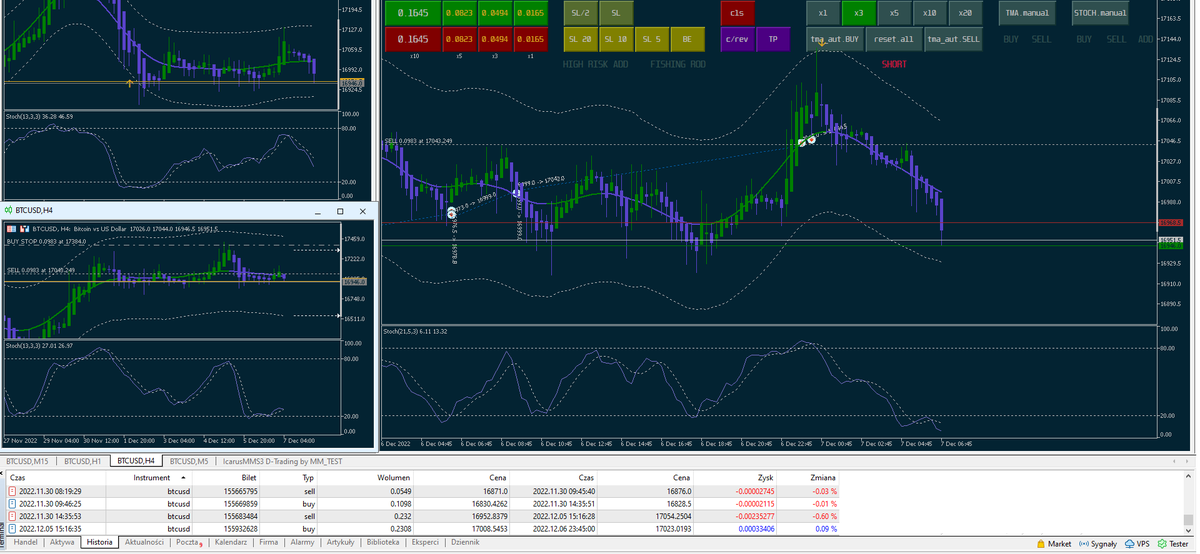Switch to BTCUSD,M5 chart tab
Viewport: 1200px width, 554px height.
coord(189,461)
